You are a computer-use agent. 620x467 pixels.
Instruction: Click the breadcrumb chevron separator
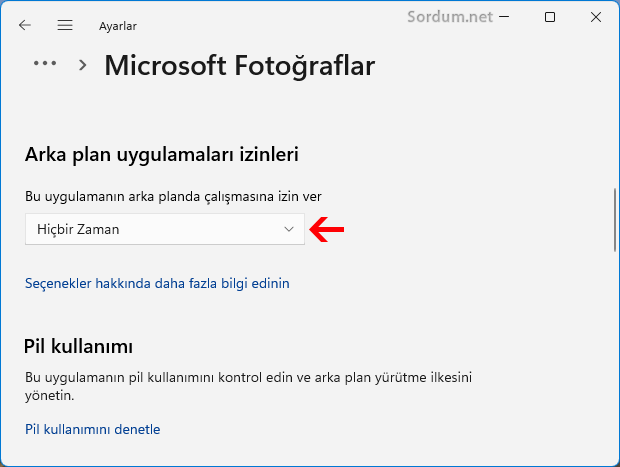click(82, 65)
